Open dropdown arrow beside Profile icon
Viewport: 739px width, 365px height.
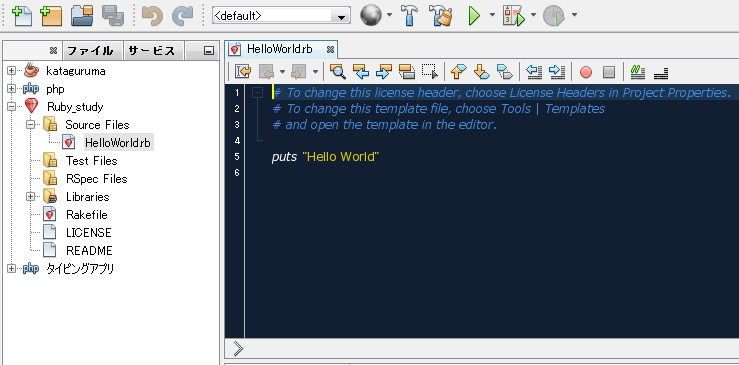(574, 15)
